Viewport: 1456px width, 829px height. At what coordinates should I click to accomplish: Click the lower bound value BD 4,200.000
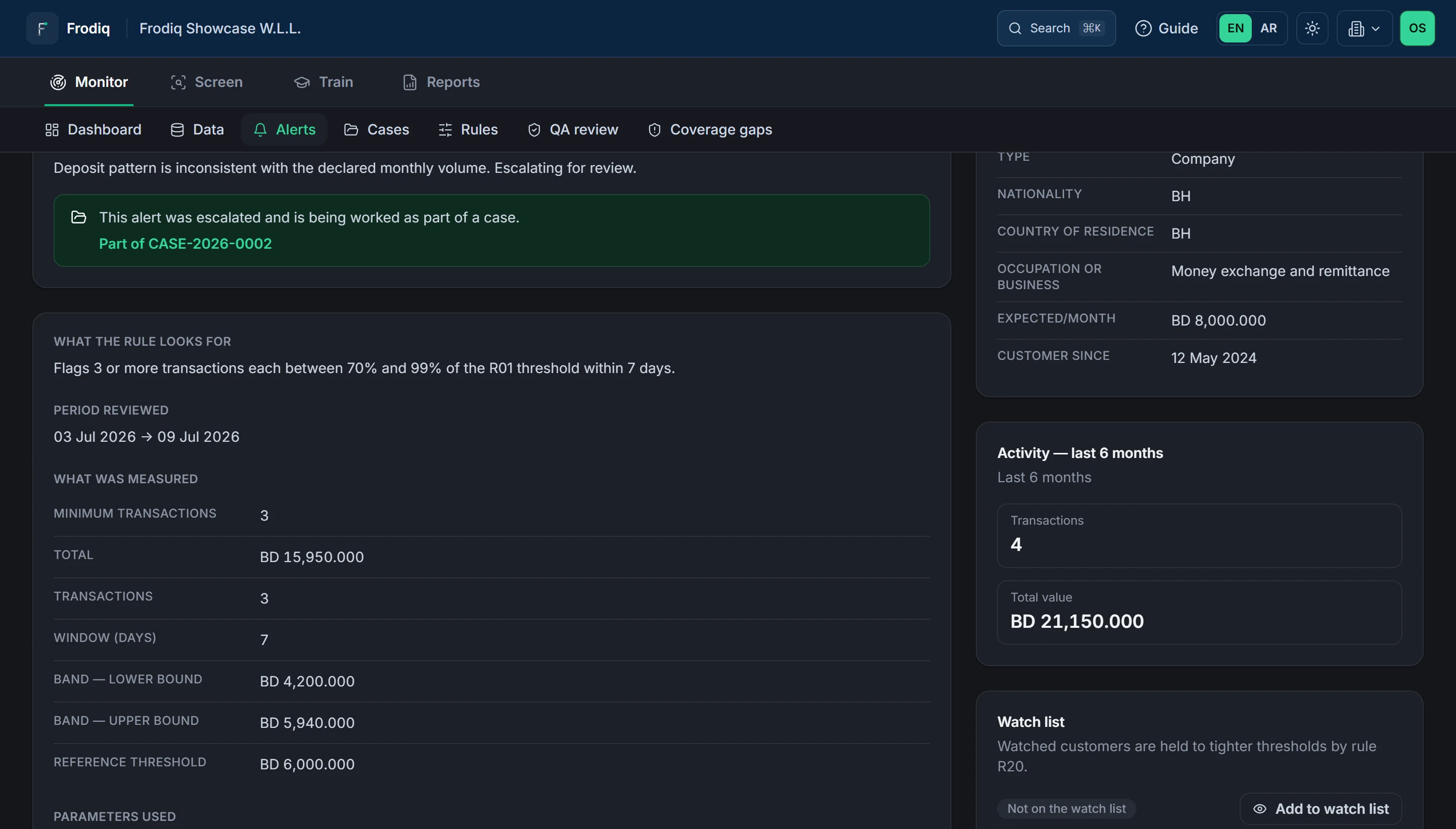tap(307, 681)
